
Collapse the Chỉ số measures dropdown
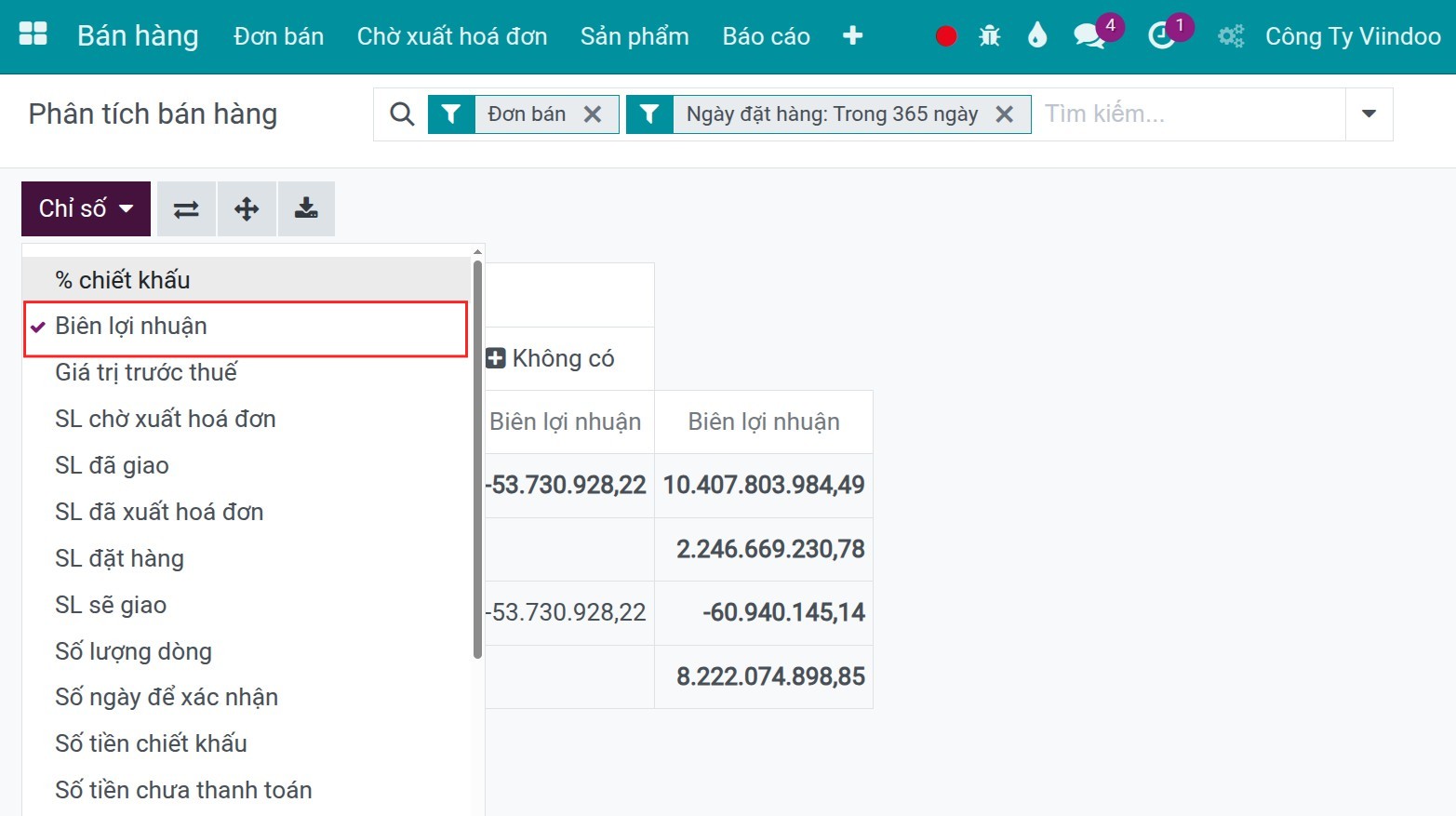(x=86, y=208)
